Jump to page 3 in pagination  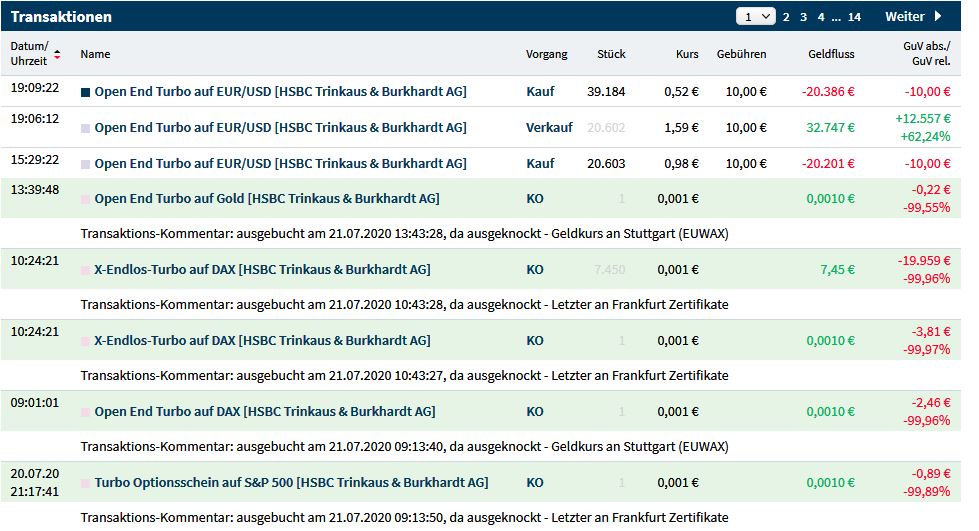pos(803,17)
